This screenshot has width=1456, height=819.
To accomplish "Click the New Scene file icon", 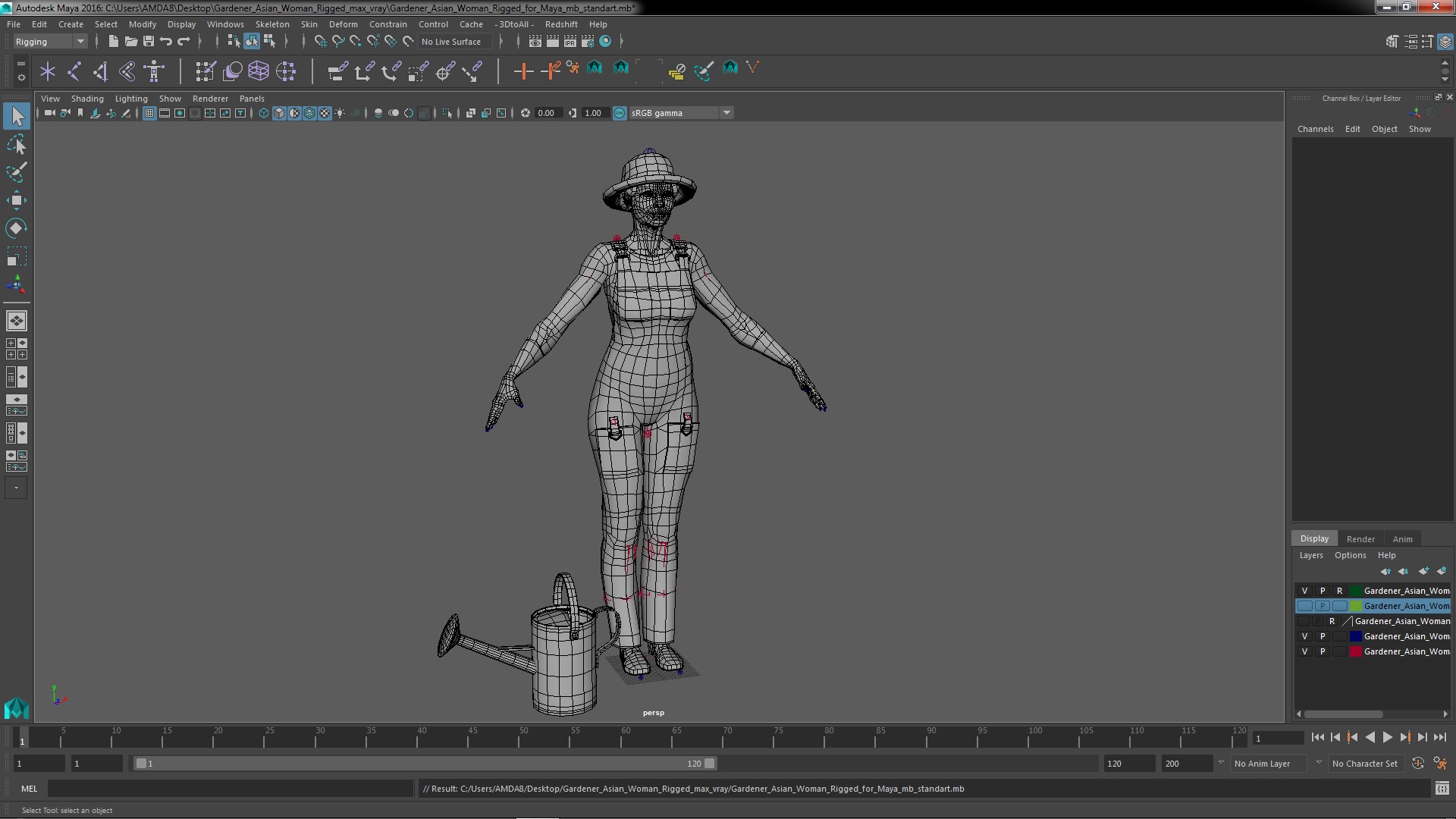I will 113,41.
